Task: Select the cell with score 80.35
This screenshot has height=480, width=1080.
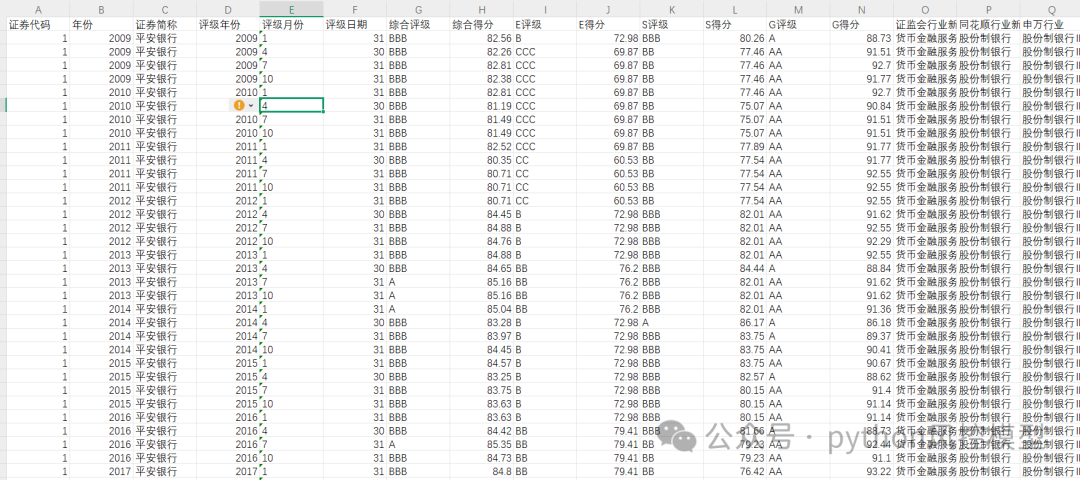Action: tap(481, 160)
